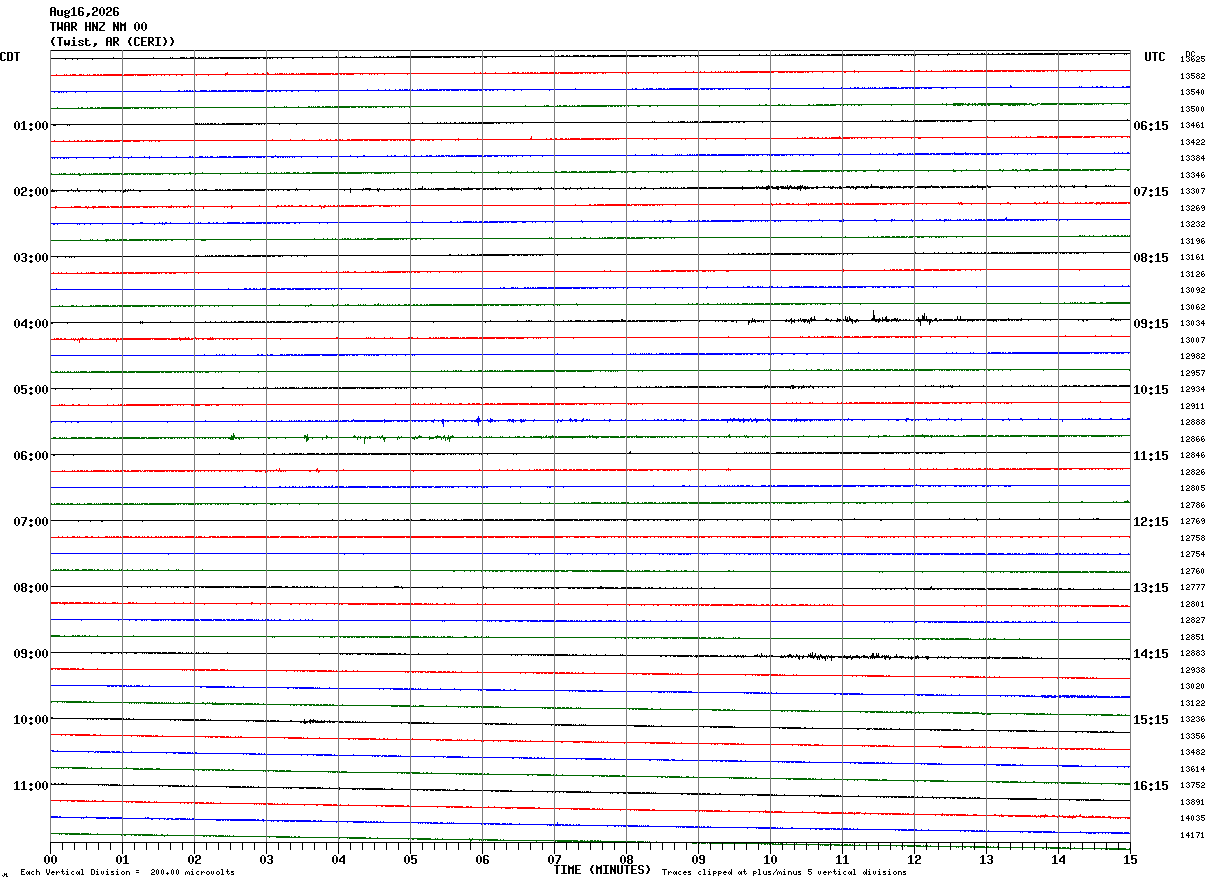Click the 12:15 UTC time label
1210x886 pixels.
pyautogui.click(x=1151, y=522)
